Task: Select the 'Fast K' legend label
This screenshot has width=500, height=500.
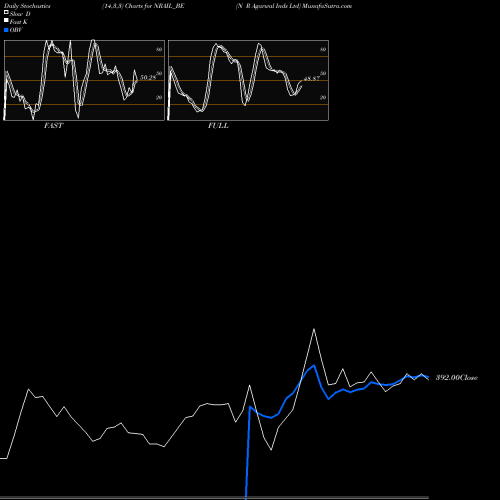Action: 19,22
